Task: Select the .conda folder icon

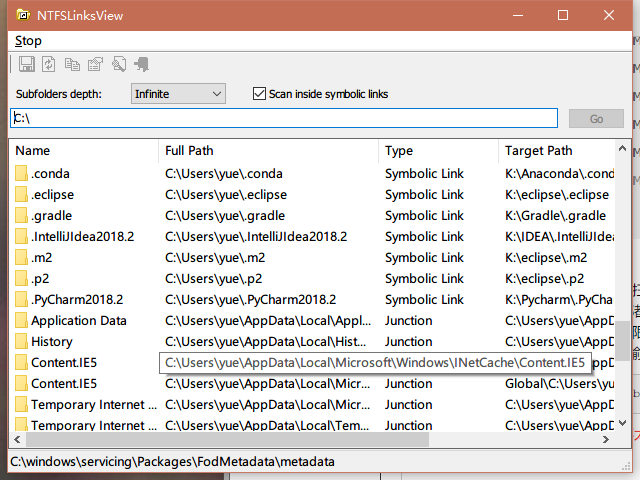Action: click(x=21, y=174)
